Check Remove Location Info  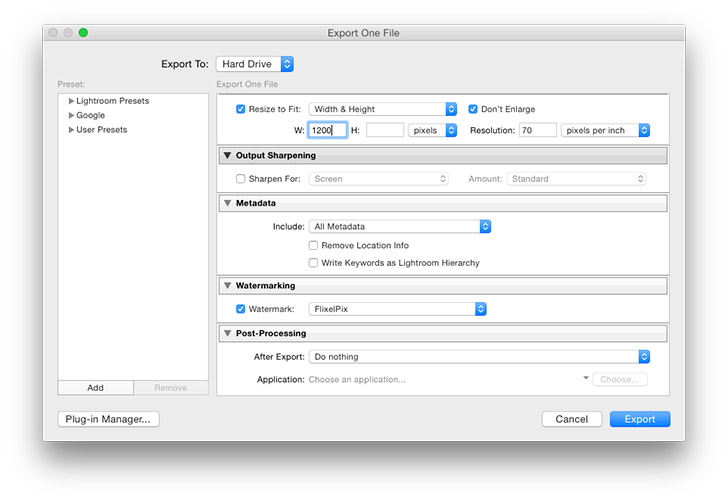[313, 245]
